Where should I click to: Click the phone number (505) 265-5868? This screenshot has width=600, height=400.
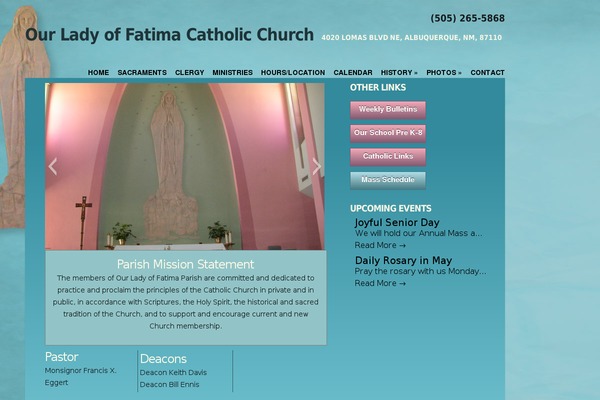click(468, 18)
